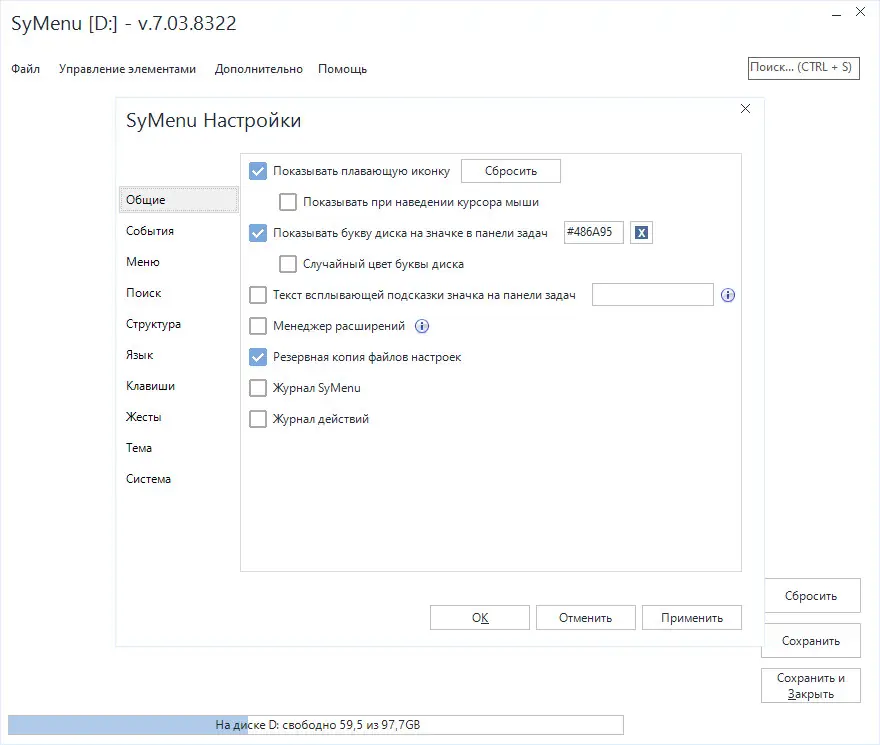Click the Отменить button
Image resolution: width=880 pixels, height=745 pixels.
click(x=585, y=618)
